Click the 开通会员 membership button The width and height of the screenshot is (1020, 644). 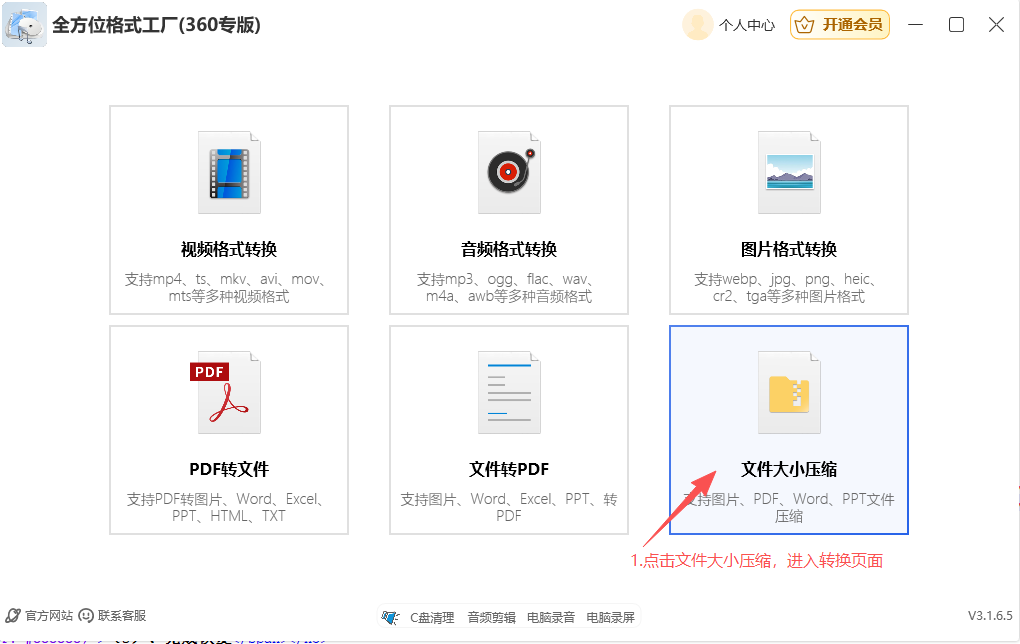(840, 25)
